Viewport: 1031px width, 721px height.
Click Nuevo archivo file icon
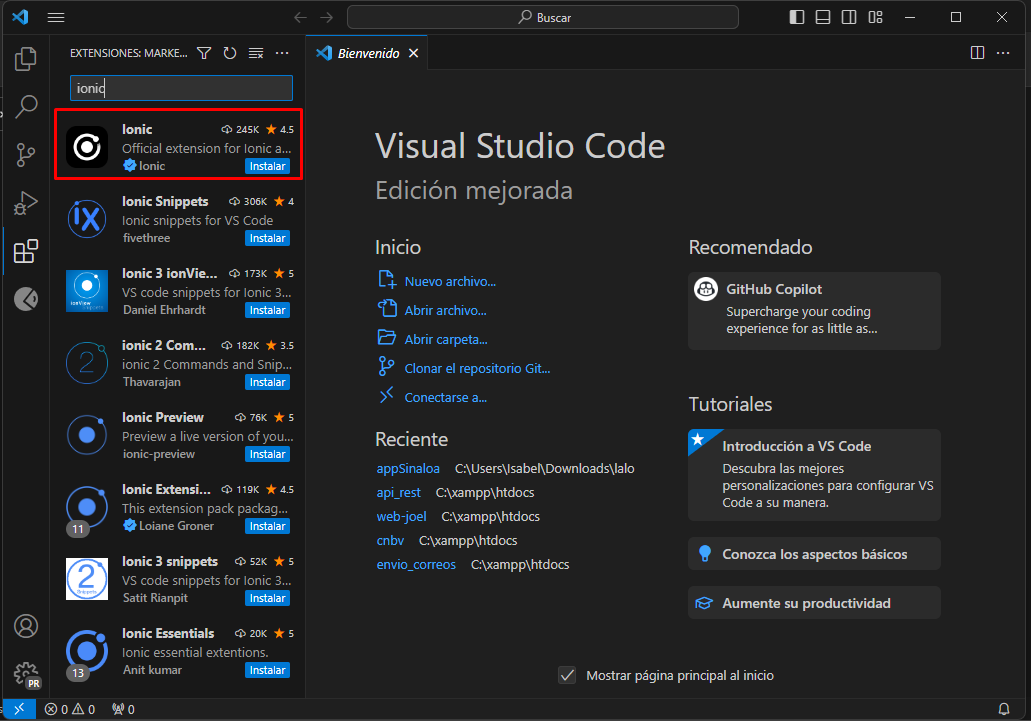coord(387,279)
